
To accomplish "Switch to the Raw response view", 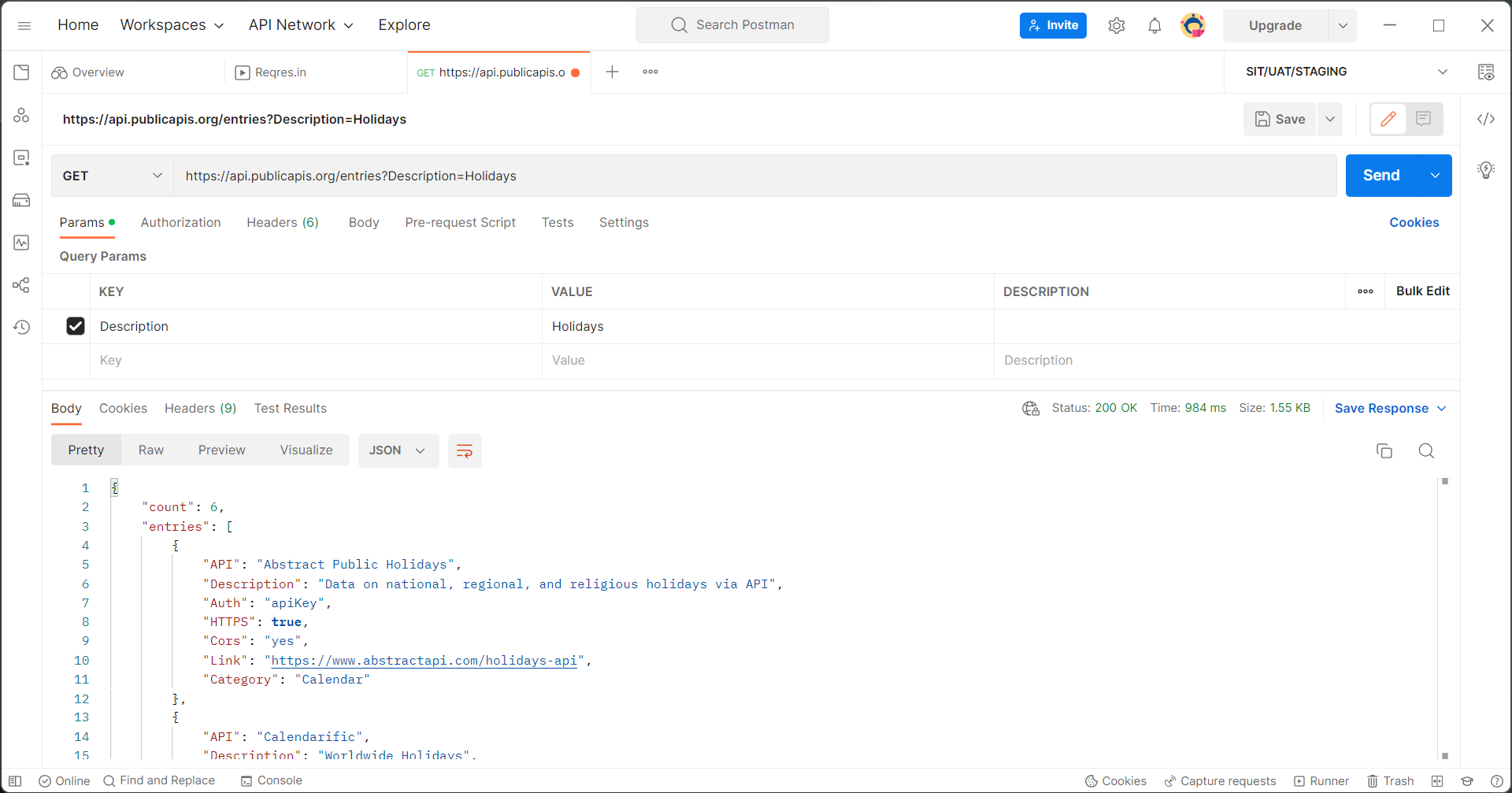I will coord(151,450).
